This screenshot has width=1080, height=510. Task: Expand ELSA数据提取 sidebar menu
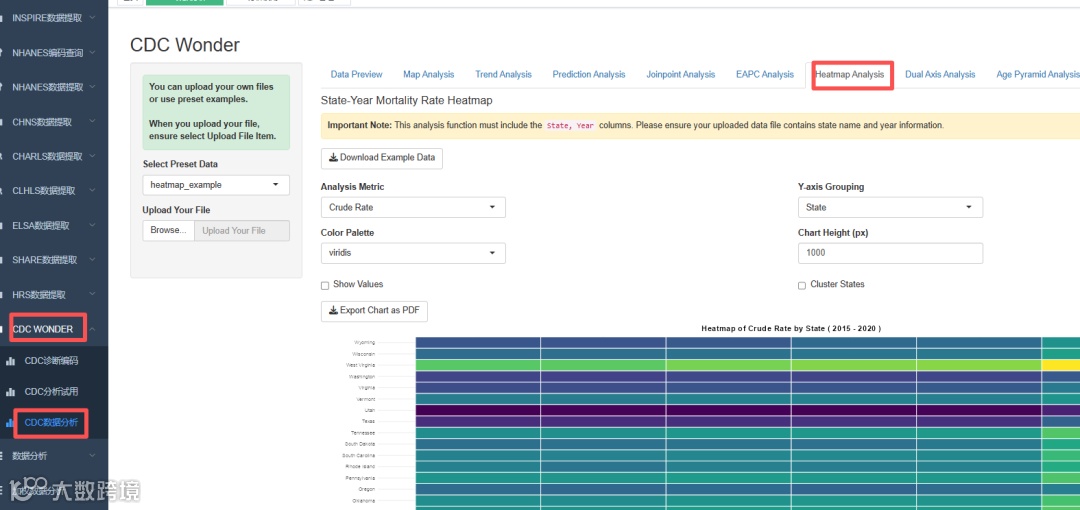pyautogui.click(x=54, y=225)
